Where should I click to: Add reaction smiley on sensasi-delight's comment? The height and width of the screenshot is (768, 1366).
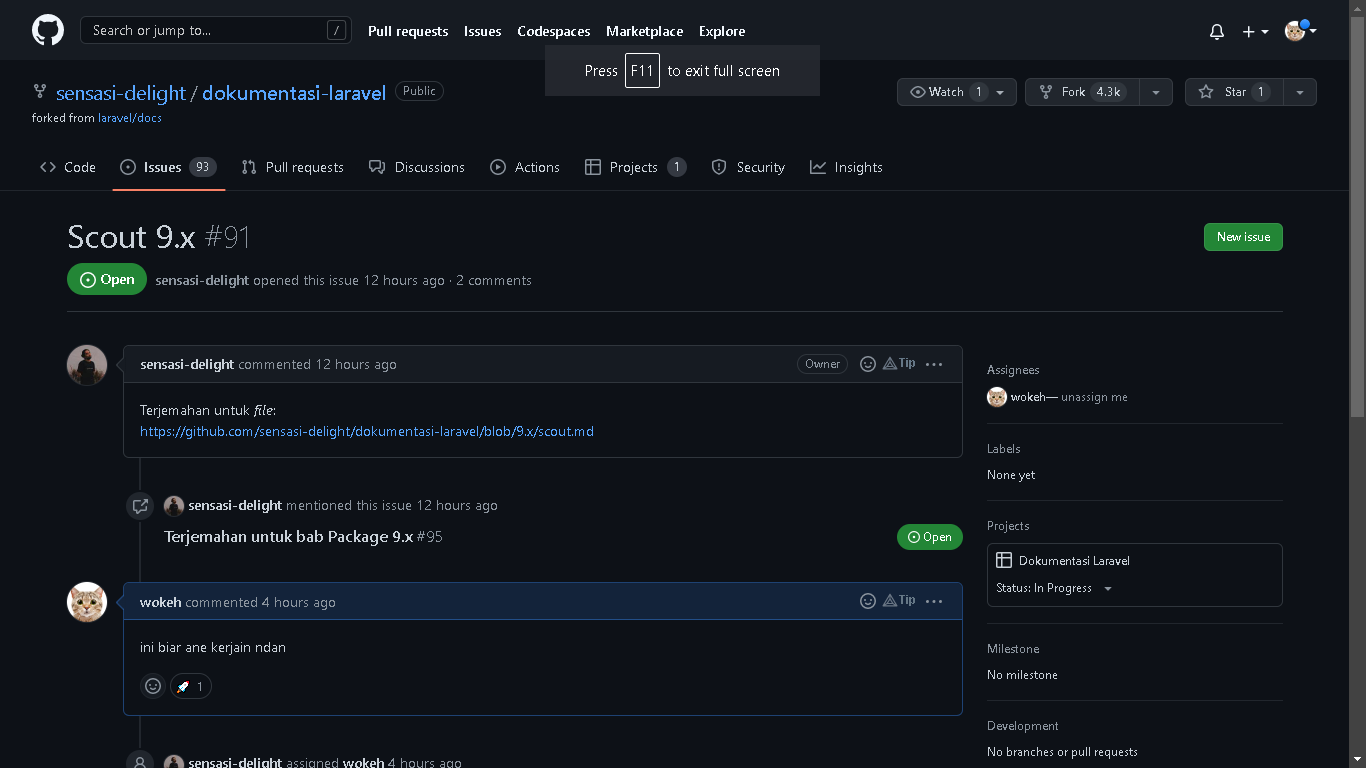(868, 364)
